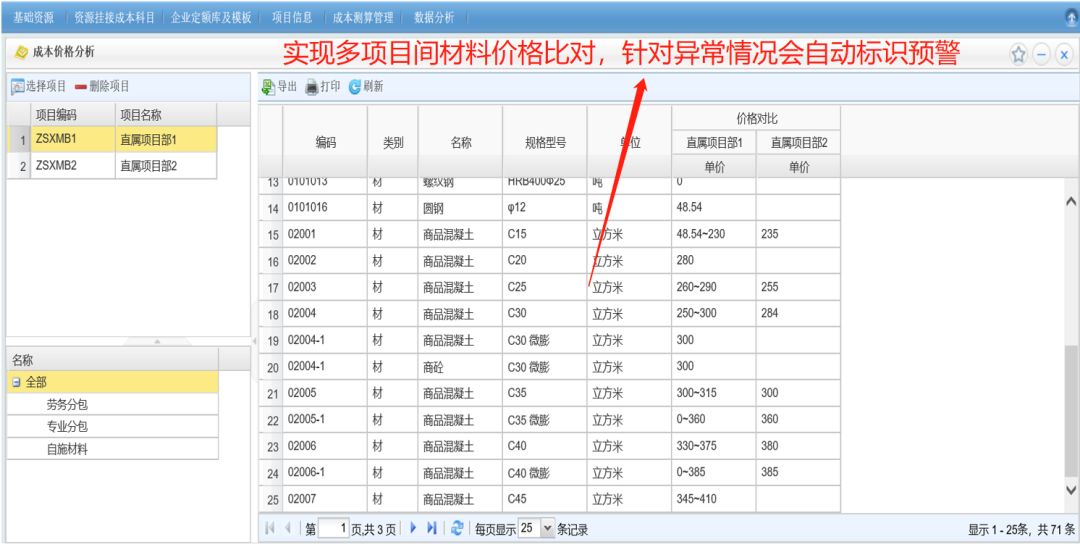The height and width of the screenshot is (547, 1080).
Task: Open the 基础资源 menu
Action: pyautogui.click(x=33, y=17)
